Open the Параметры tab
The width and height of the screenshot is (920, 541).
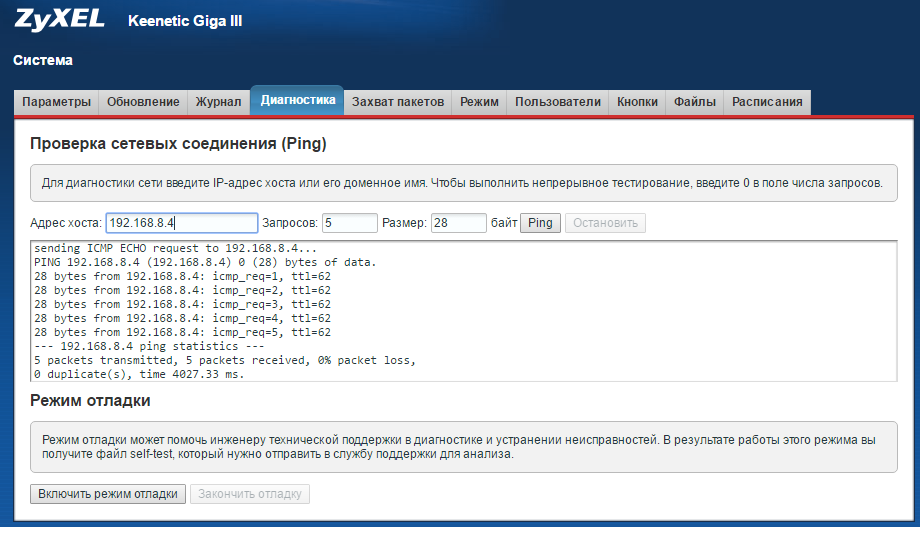56,102
